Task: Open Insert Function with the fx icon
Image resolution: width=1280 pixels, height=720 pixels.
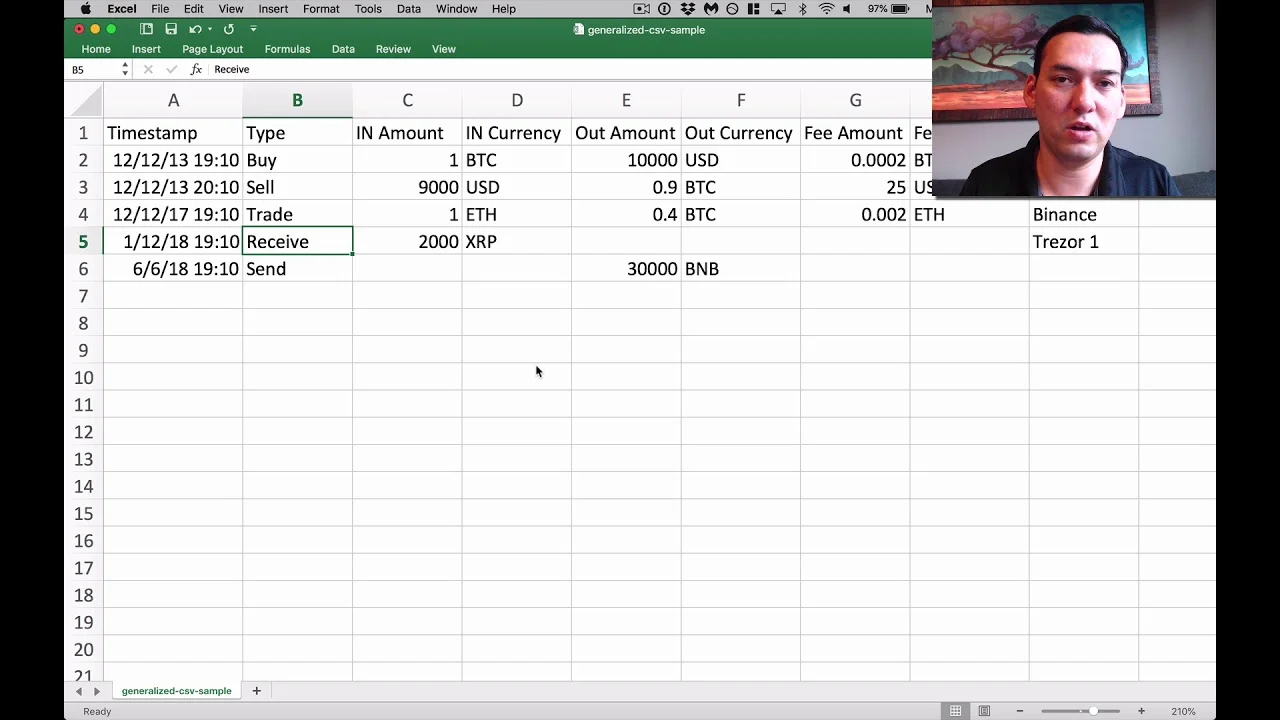Action: 195,69
